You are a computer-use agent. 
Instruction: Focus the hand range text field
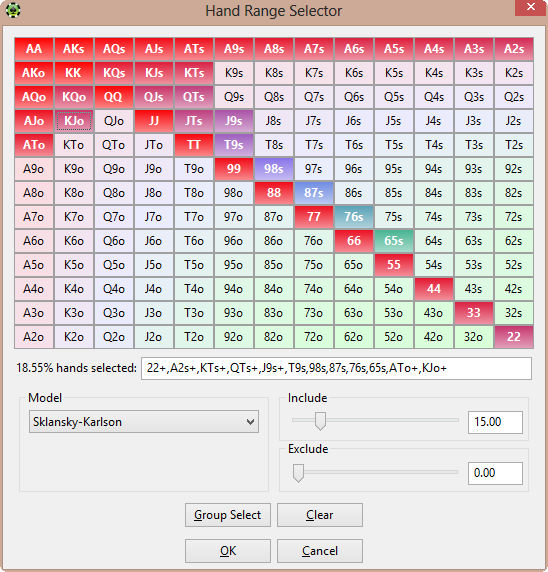[336, 368]
